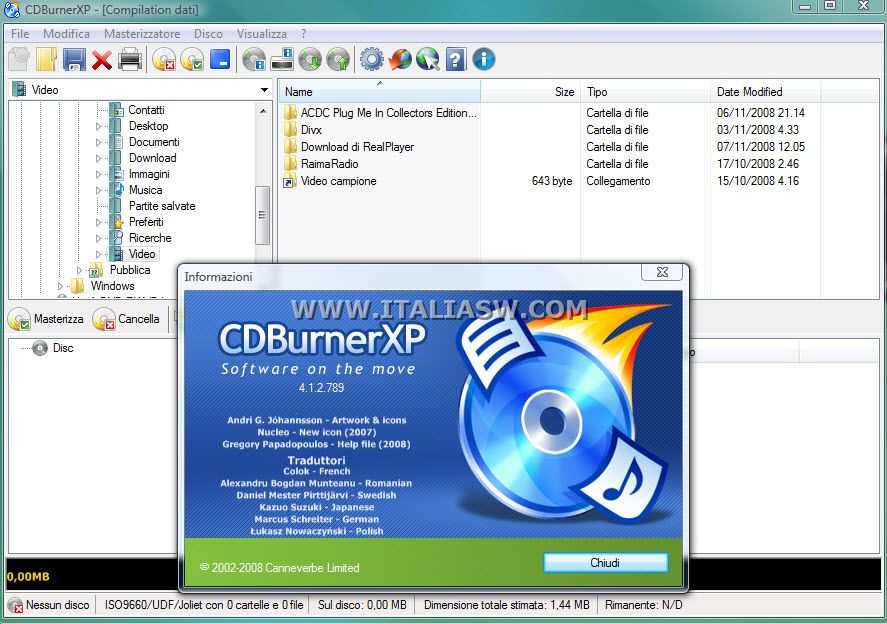Click the 'Dimensione totale stimata: 1,44 MB' status entry
The width and height of the screenshot is (887, 624).
pos(506,605)
